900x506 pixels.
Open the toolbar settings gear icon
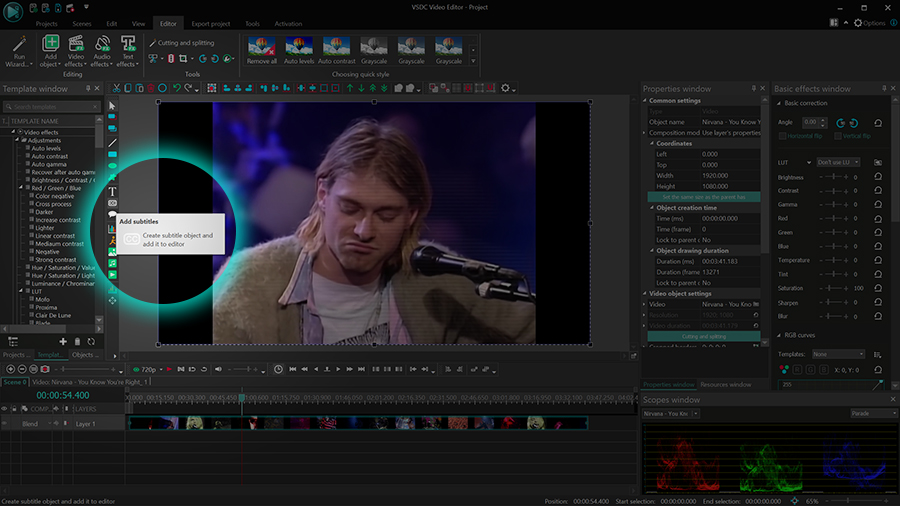tap(505, 88)
